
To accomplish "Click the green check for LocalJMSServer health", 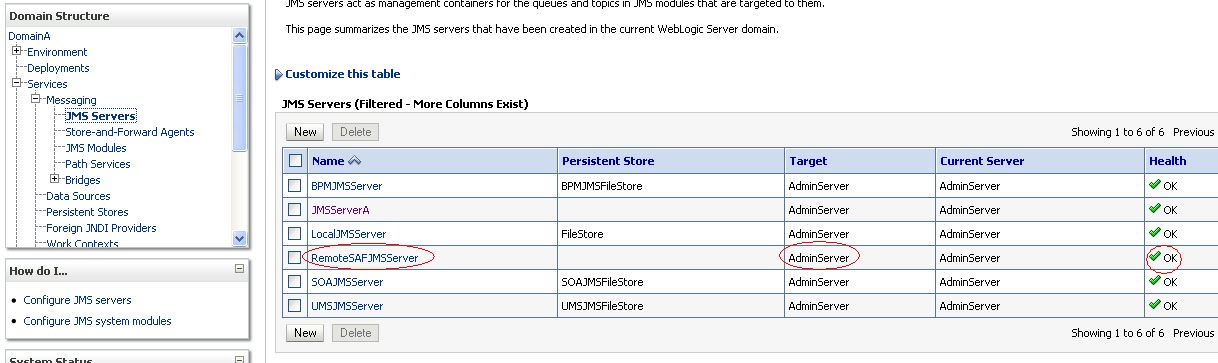I will 1155,233.
